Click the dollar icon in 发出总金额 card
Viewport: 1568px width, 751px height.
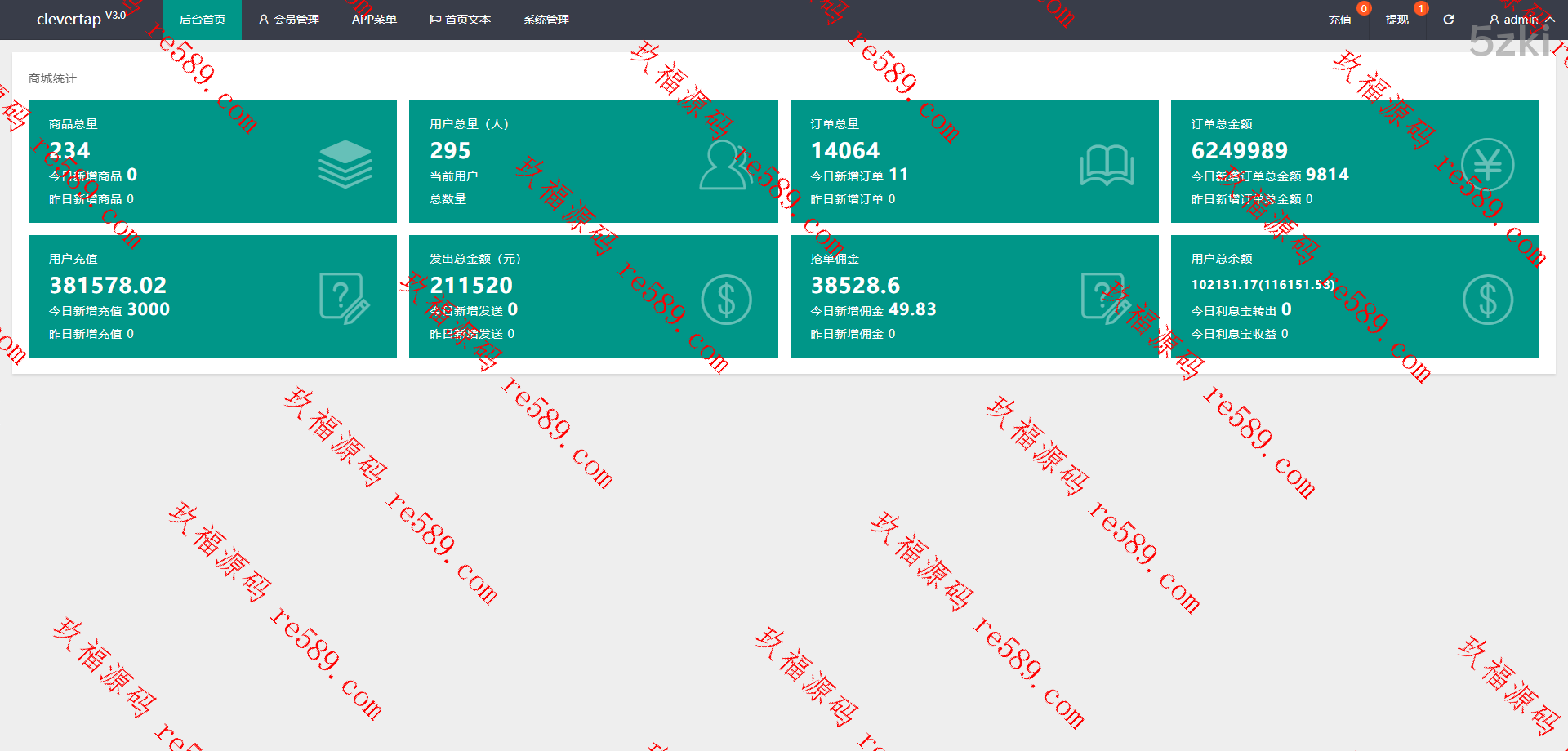coord(725,300)
